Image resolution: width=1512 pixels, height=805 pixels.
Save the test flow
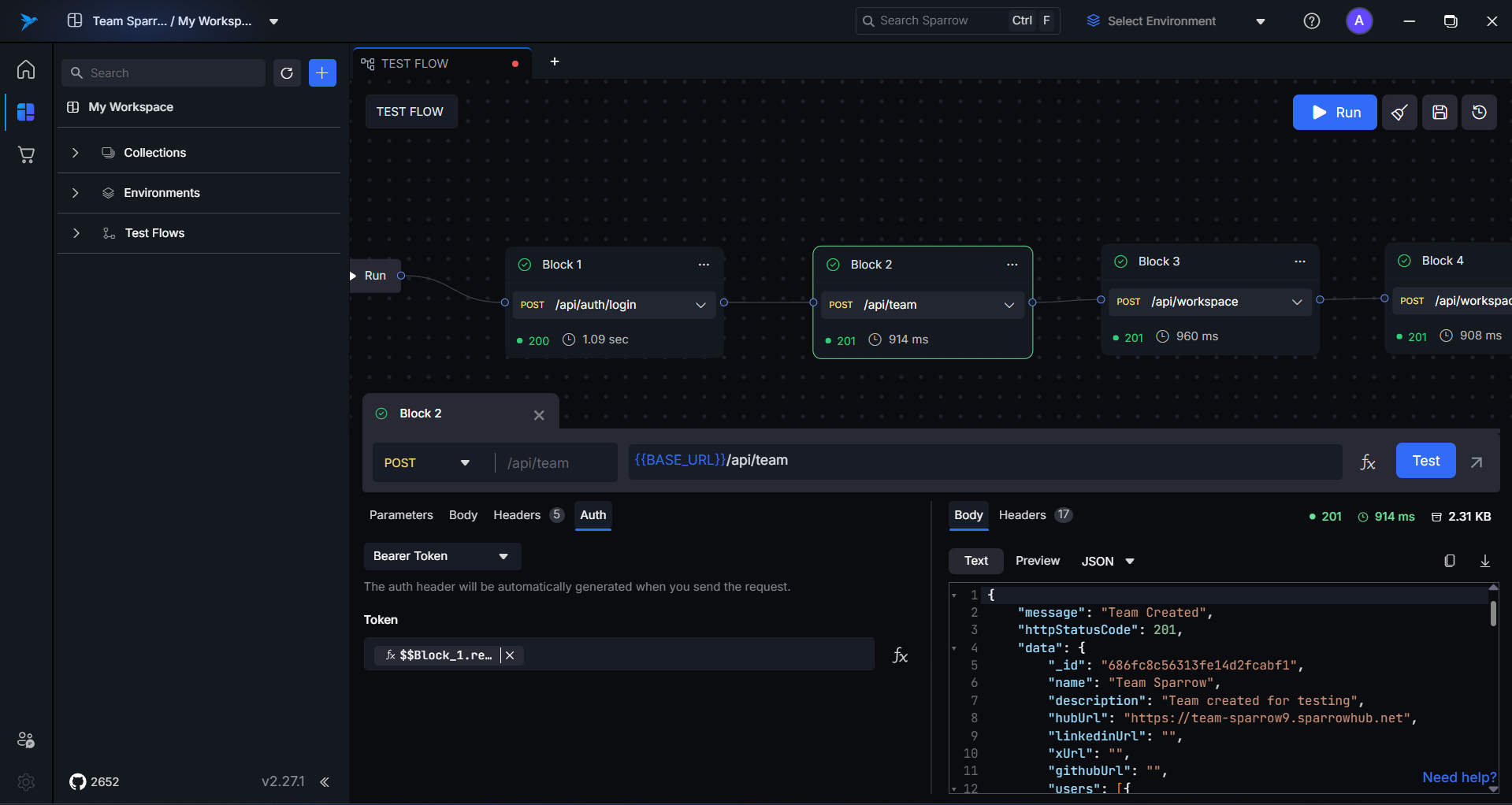point(1440,113)
